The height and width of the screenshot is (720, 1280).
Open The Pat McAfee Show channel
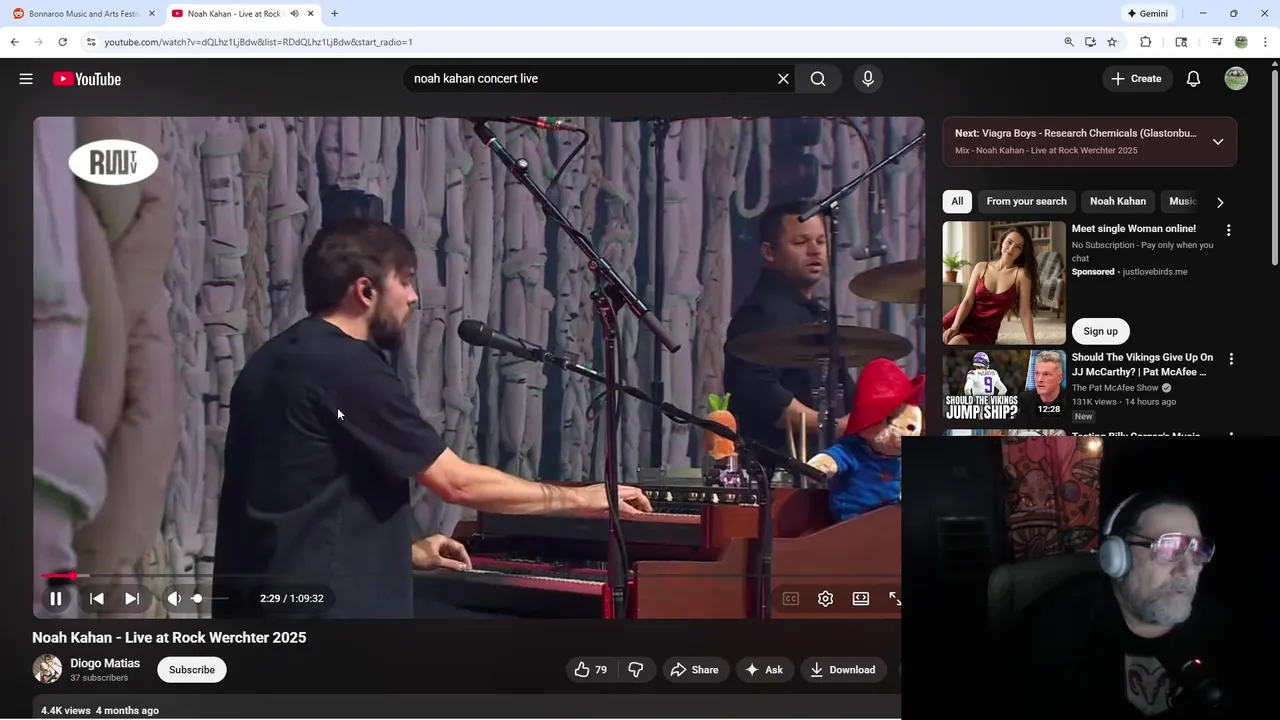coord(1115,388)
